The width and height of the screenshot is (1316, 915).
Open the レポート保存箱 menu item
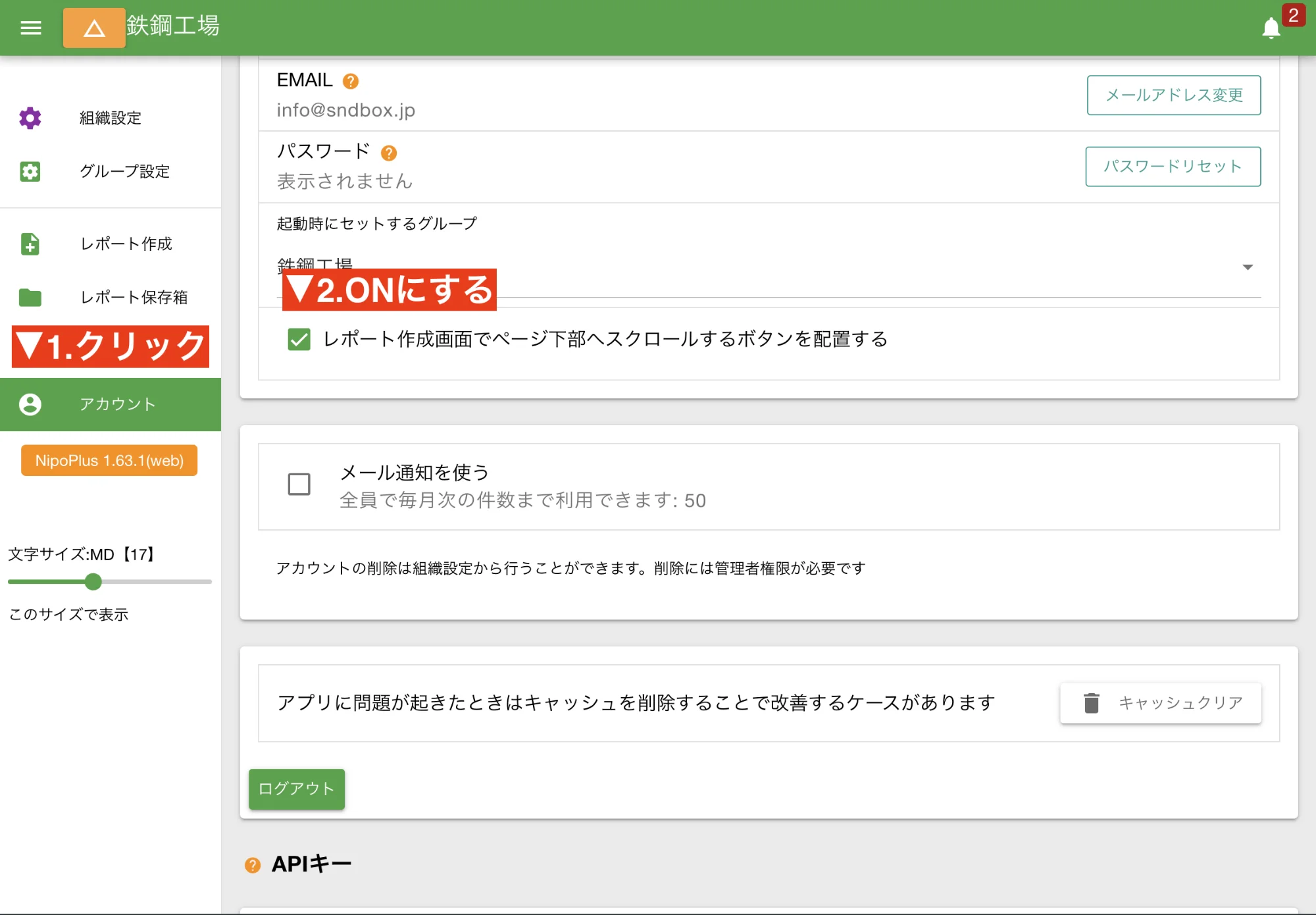tap(134, 298)
